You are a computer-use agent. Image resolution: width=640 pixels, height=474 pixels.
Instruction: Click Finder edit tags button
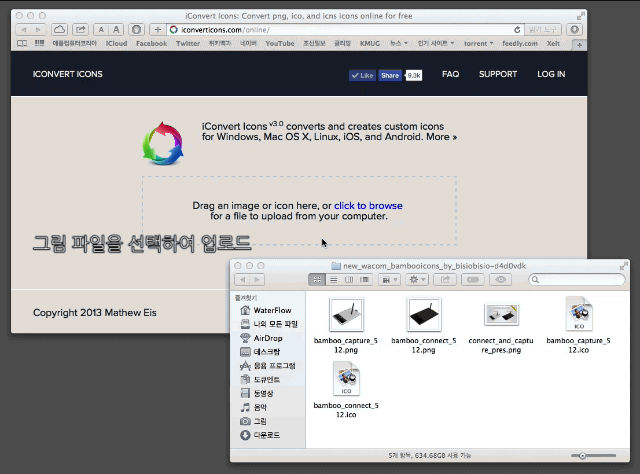click(x=473, y=280)
